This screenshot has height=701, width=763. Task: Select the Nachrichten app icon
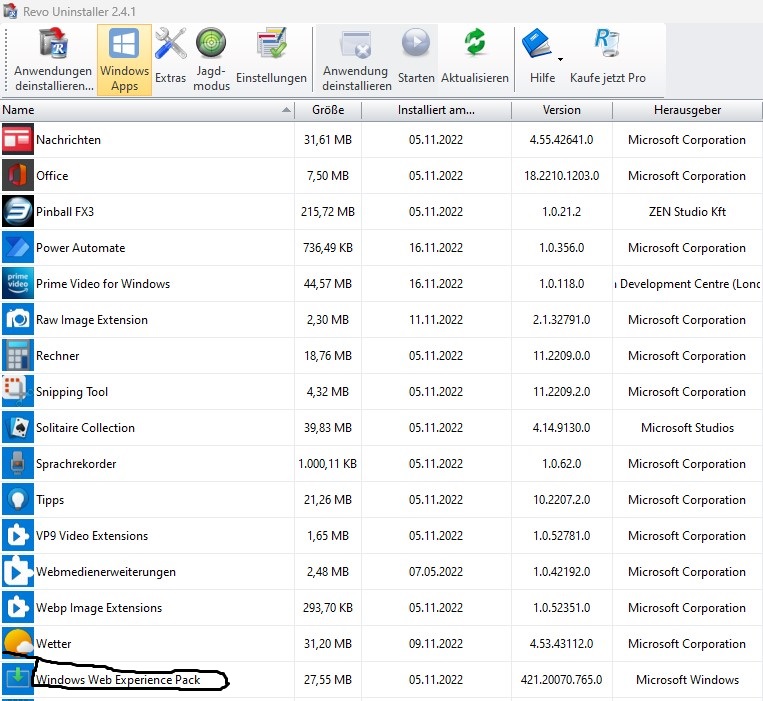click(18, 139)
